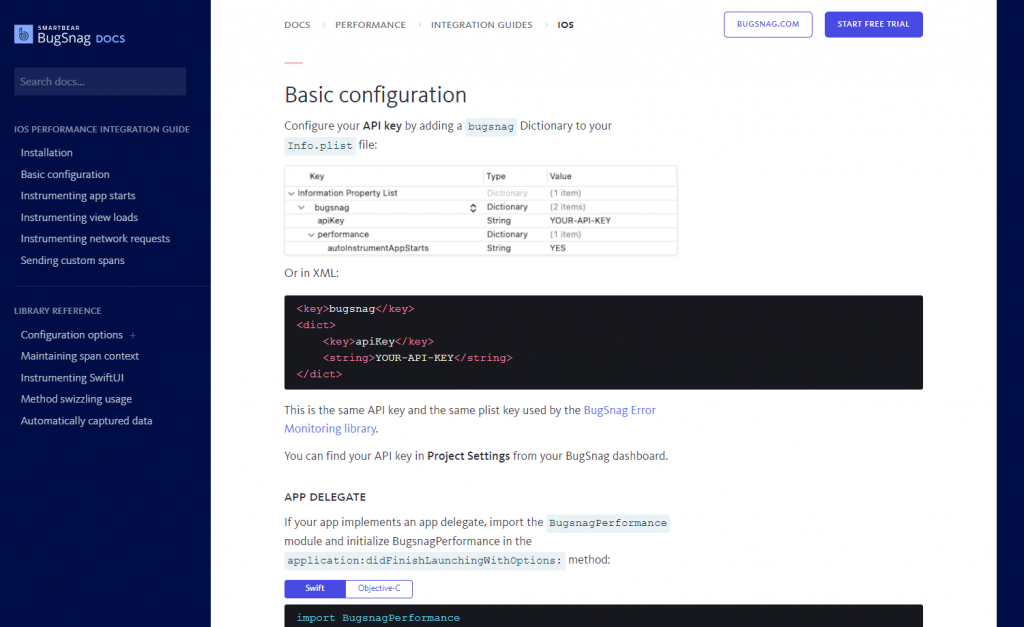Switch to the Objective-C code tab
This screenshot has height=627, width=1024.
click(x=379, y=588)
